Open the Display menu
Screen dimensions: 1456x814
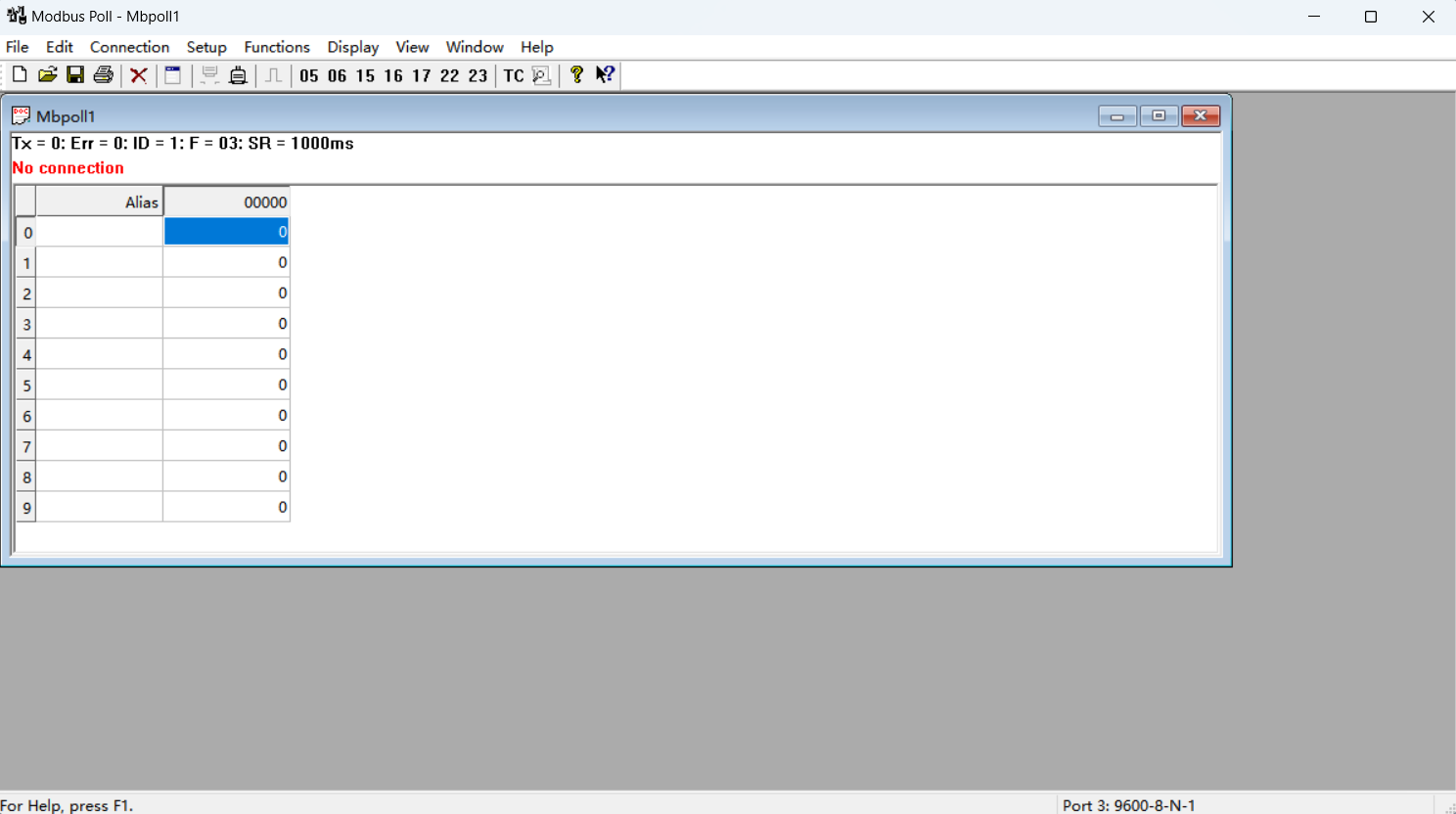coord(352,47)
